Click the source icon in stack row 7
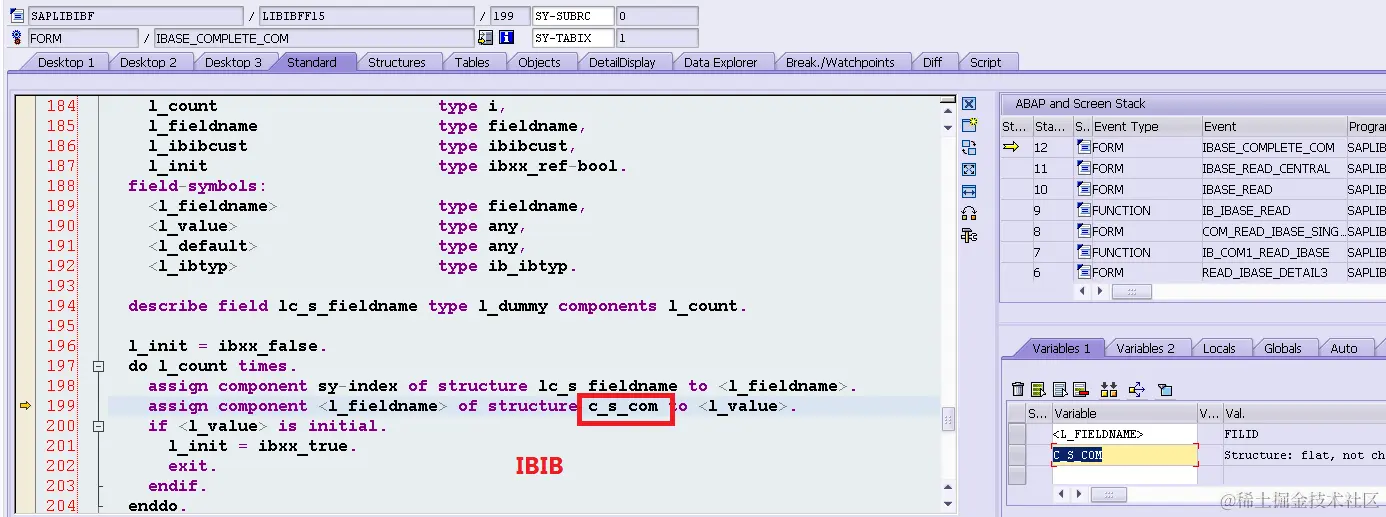 1083,252
